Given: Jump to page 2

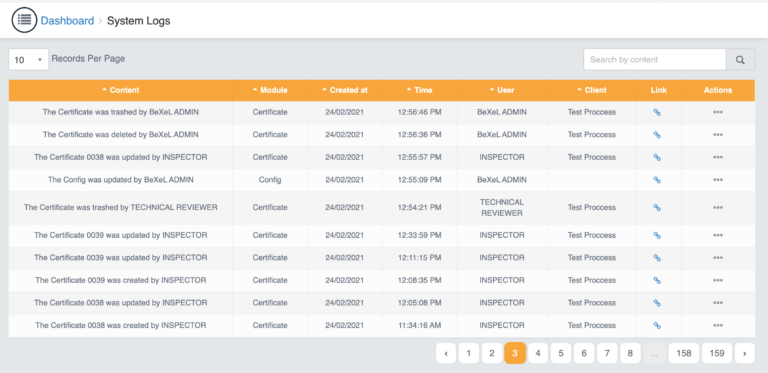Looking at the screenshot, I should (492, 353).
